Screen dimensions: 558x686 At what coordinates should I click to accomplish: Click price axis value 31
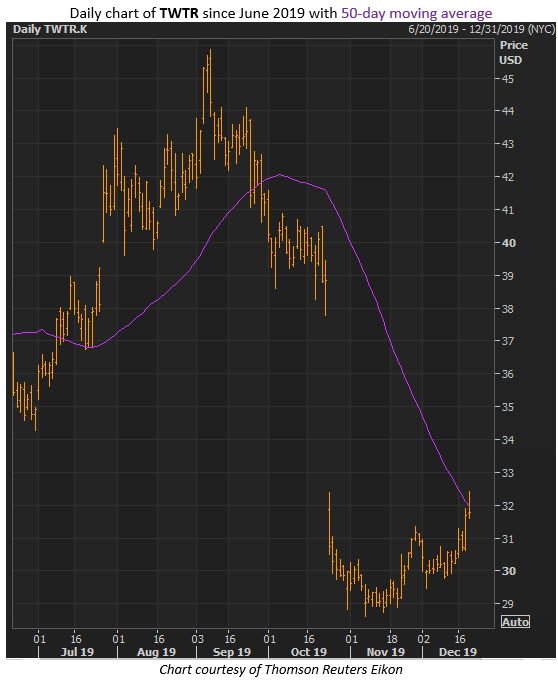[x=508, y=539]
